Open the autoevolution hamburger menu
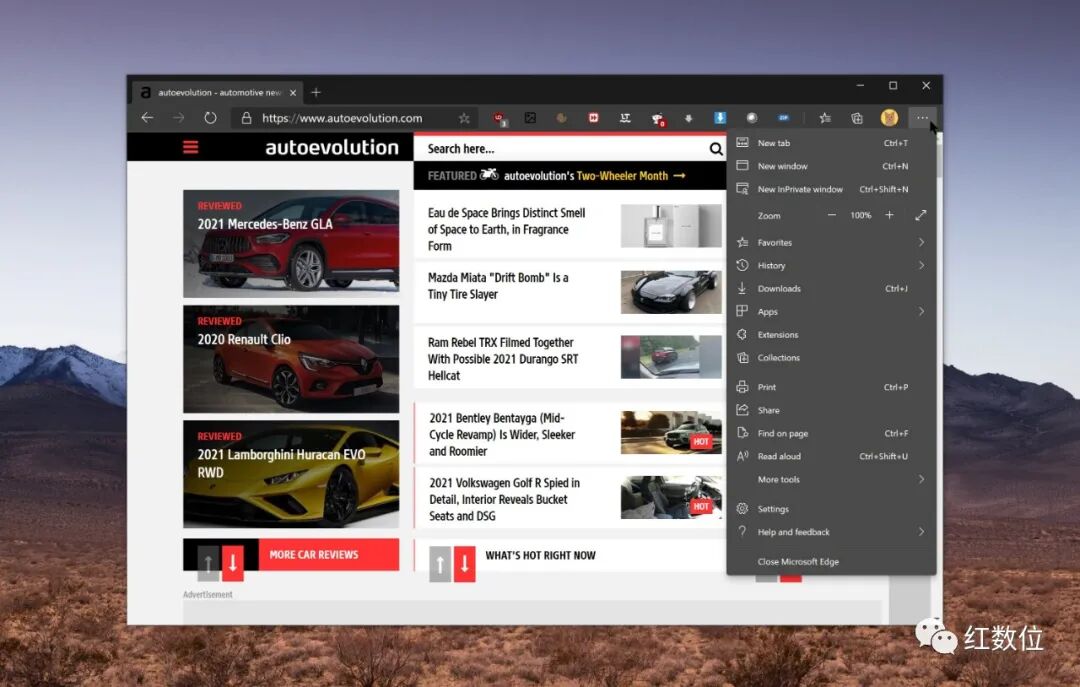The width and height of the screenshot is (1080, 687). click(191, 147)
